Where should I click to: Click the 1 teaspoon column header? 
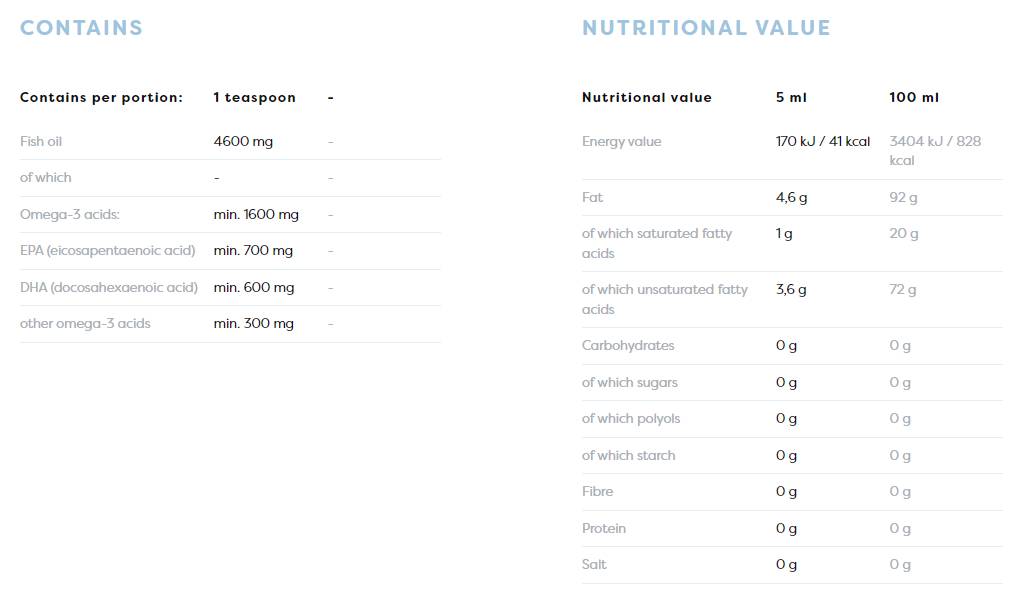(254, 98)
